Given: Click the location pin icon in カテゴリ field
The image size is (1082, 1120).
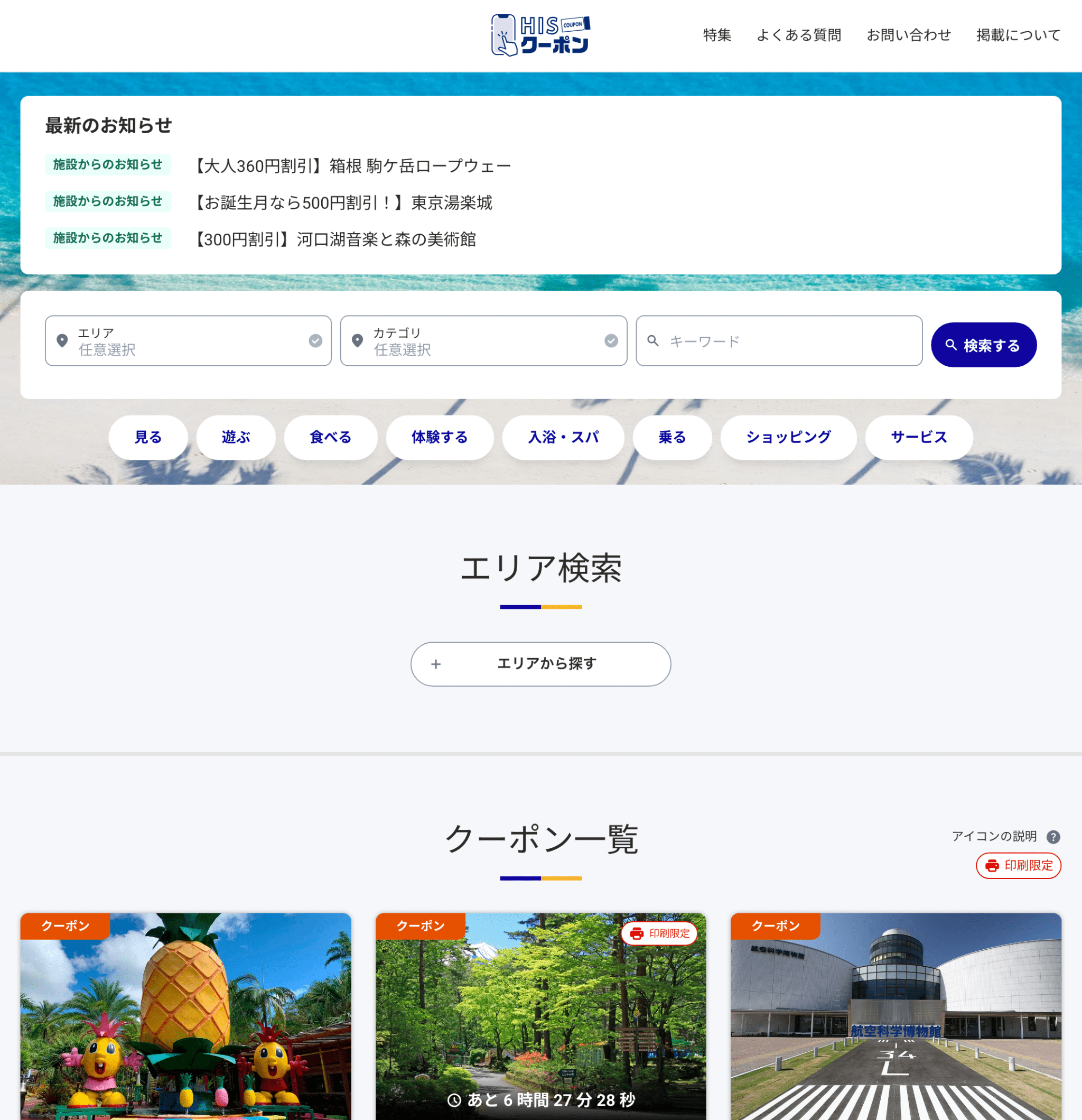Looking at the screenshot, I should point(358,340).
